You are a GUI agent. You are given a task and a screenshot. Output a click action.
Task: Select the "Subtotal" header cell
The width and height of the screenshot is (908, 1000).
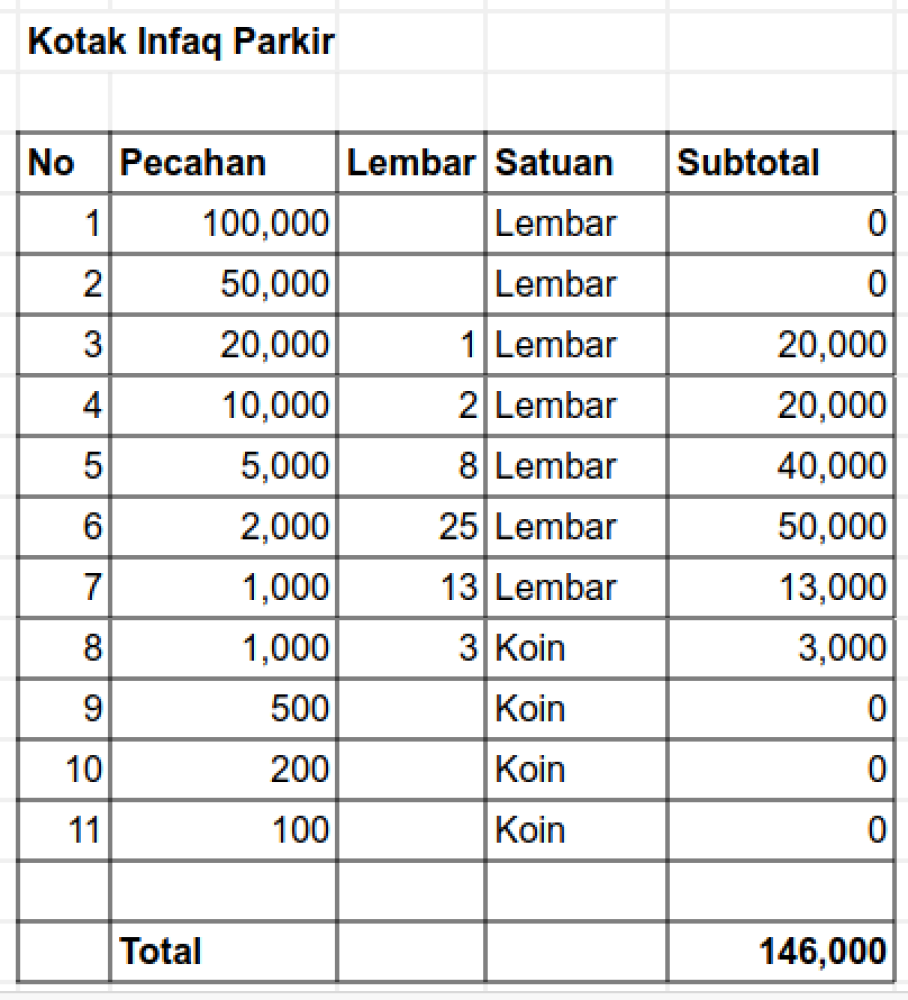(x=780, y=163)
